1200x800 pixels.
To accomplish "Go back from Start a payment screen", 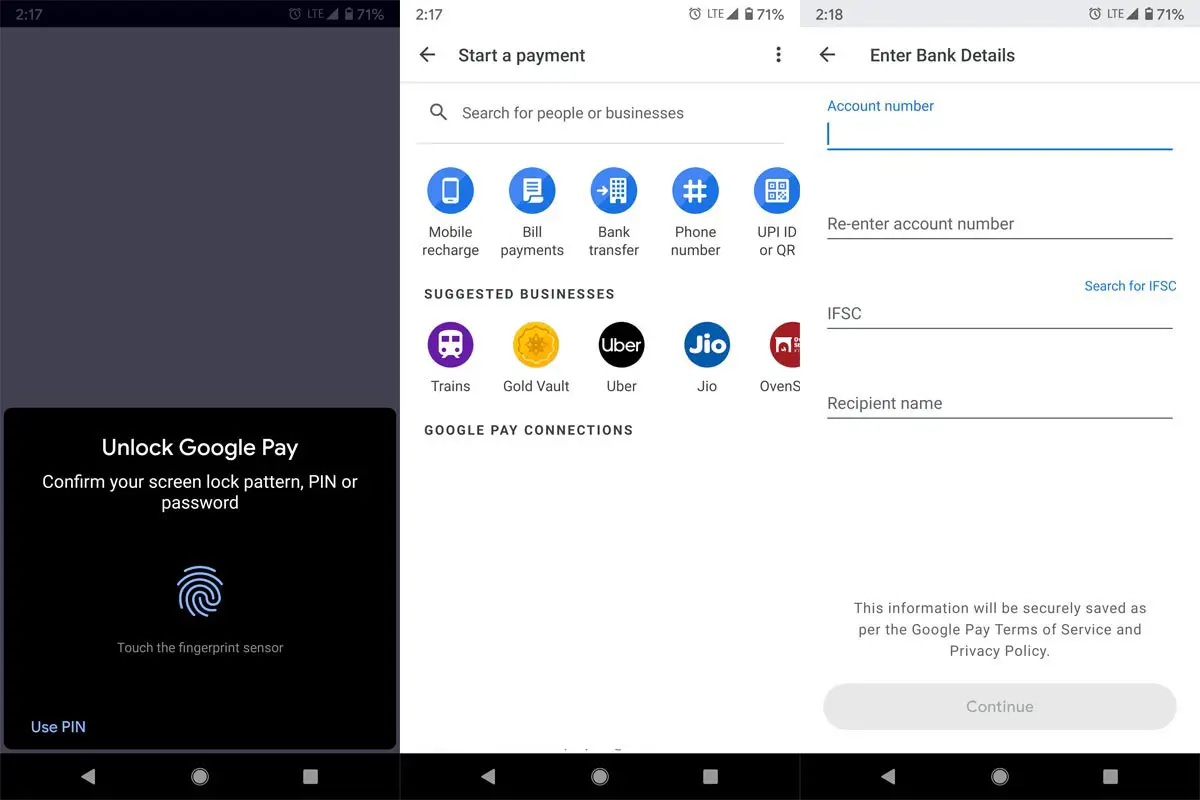I will (x=428, y=55).
